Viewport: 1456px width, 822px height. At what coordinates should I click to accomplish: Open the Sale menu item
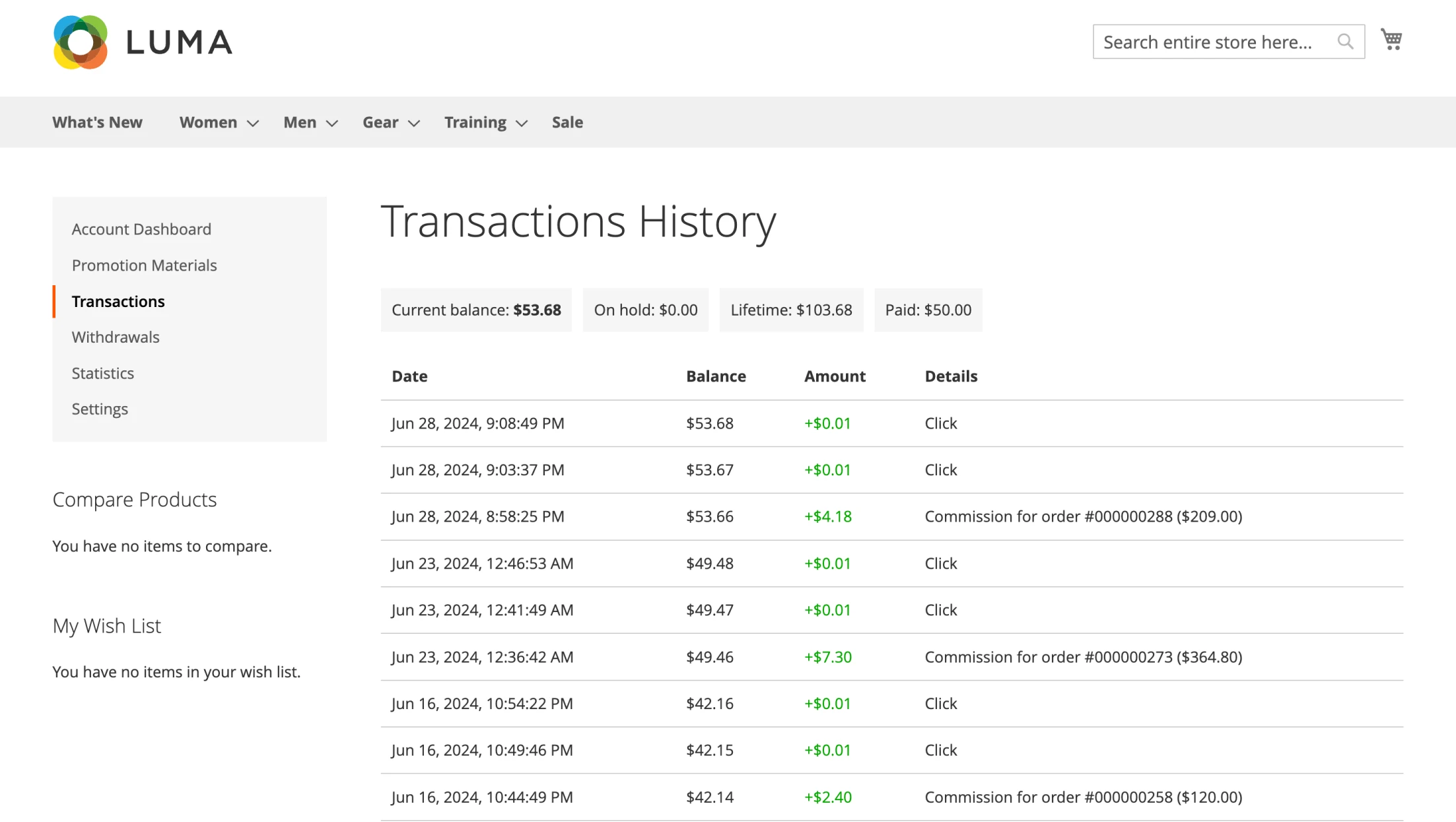[567, 122]
